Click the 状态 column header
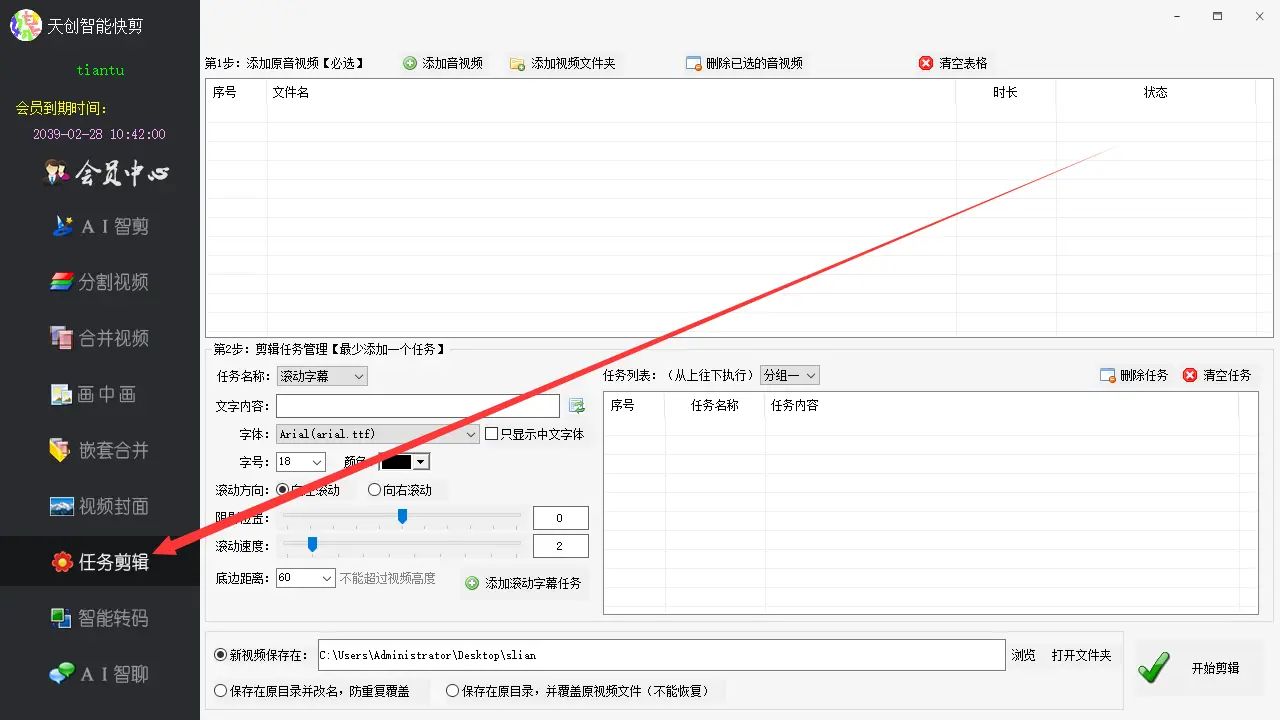1280x720 pixels. pyautogui.click(x=1155, y=92)
